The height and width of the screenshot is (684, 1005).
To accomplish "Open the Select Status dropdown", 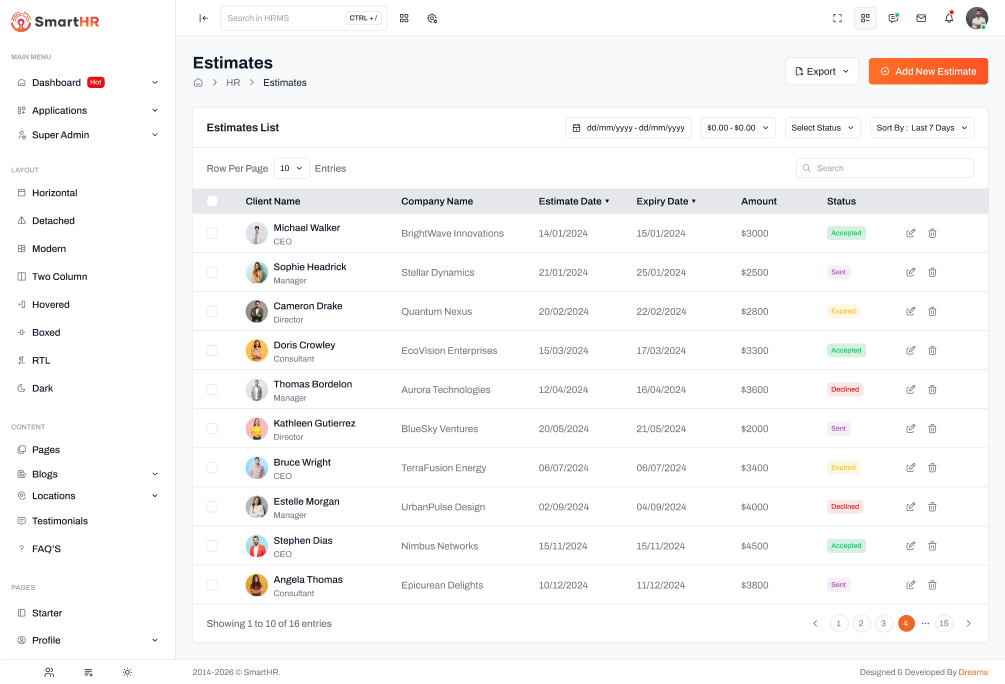I will point(822,128).
